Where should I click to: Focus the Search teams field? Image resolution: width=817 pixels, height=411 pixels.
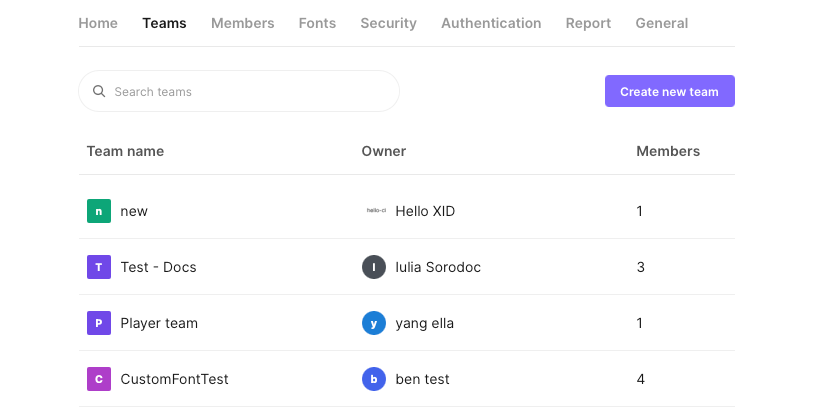(250, 92)
